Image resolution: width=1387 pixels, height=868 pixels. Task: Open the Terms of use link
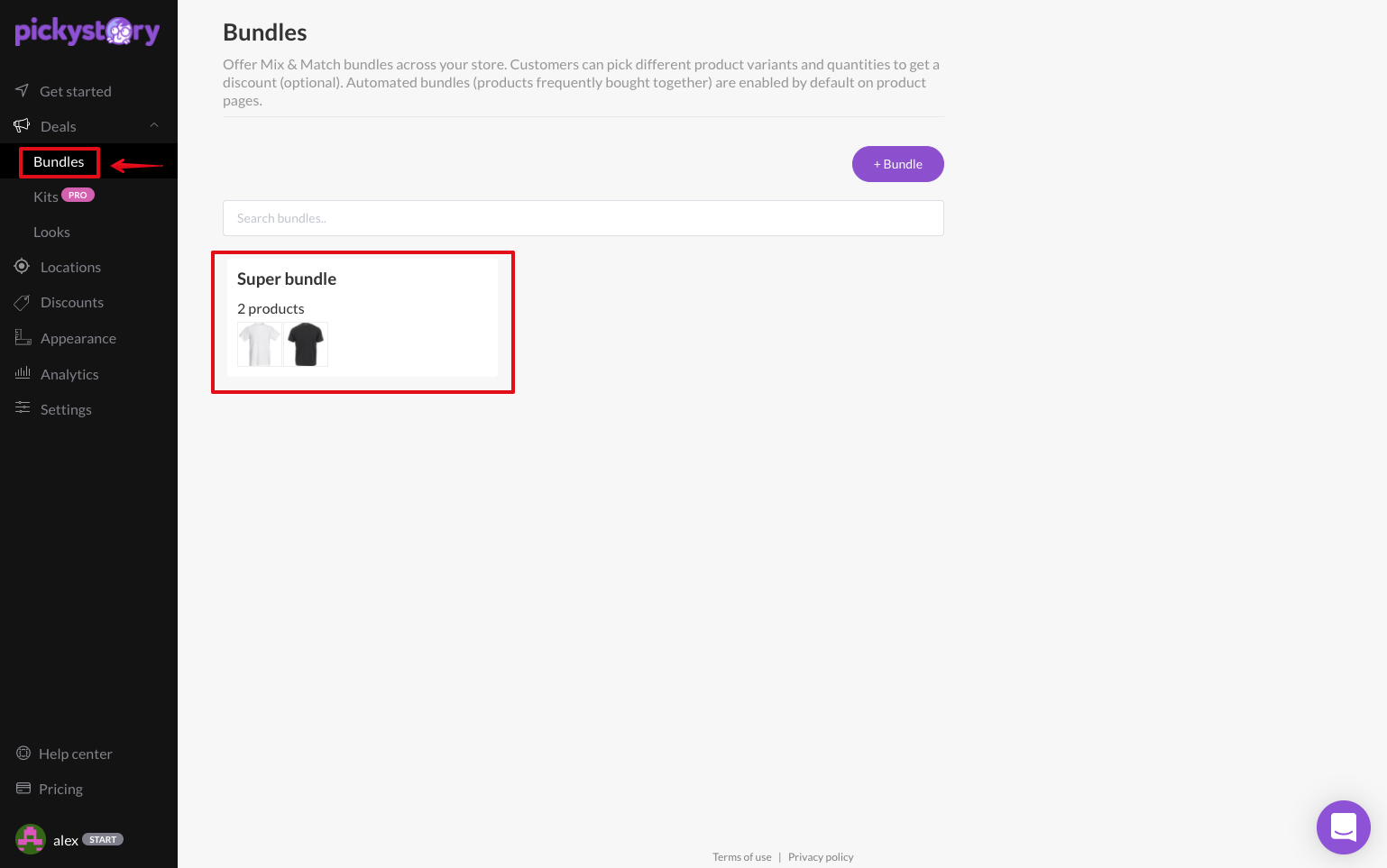(x=742, y=857)
